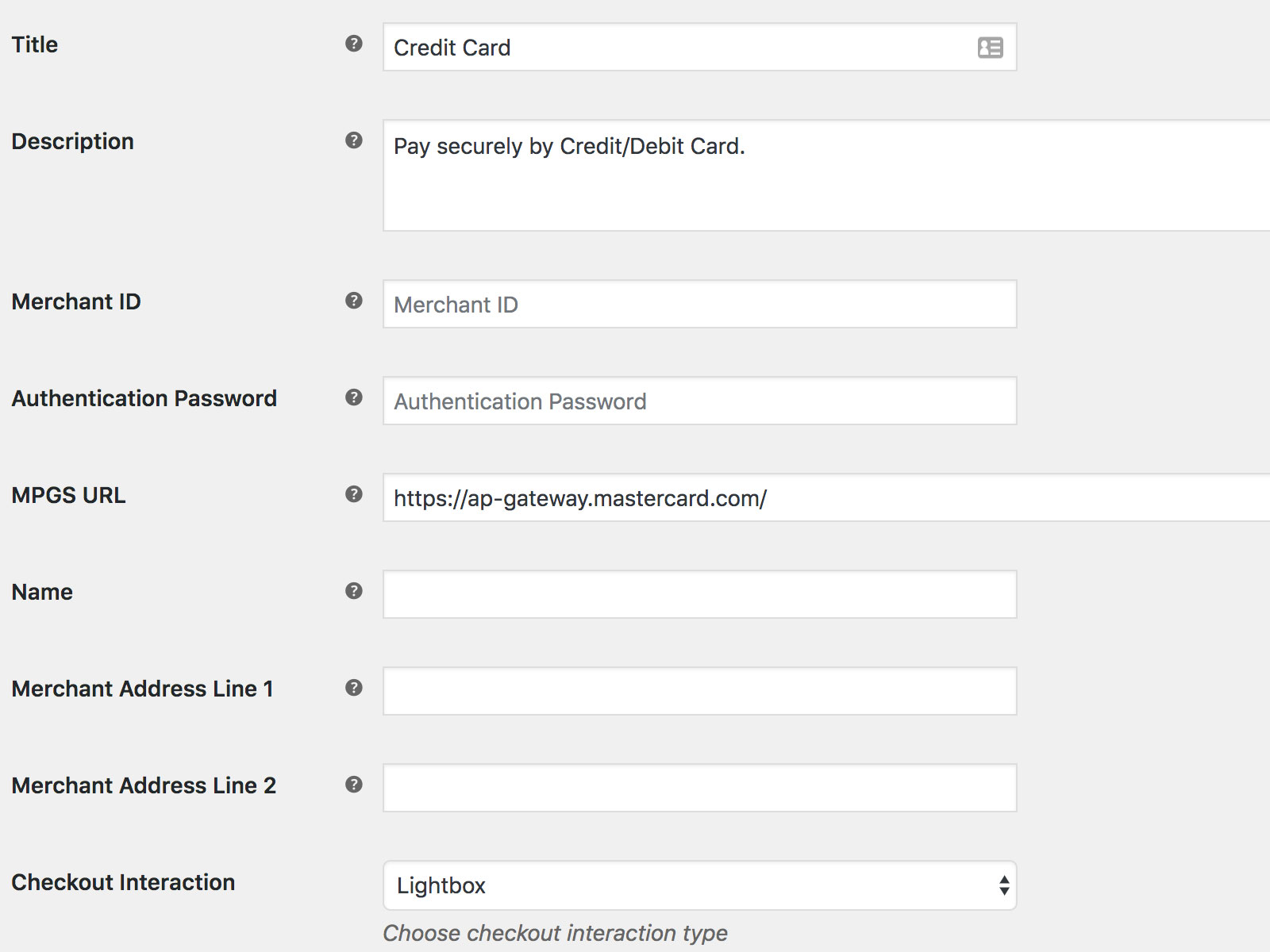The width and height of the screenshot is (1270, 952).
Task: Click the MPGS URL input field
Action: (826, 497)
